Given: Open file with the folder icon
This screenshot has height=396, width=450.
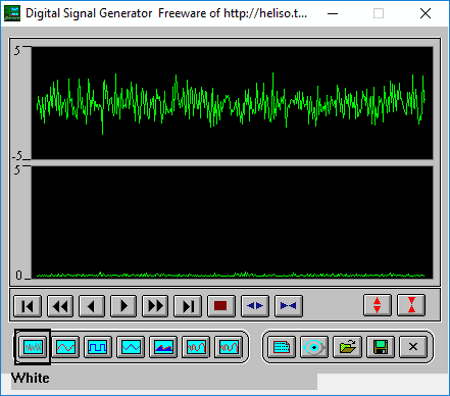Looking at the screenshot, I should pyautogui.click(x=347, y=347).
